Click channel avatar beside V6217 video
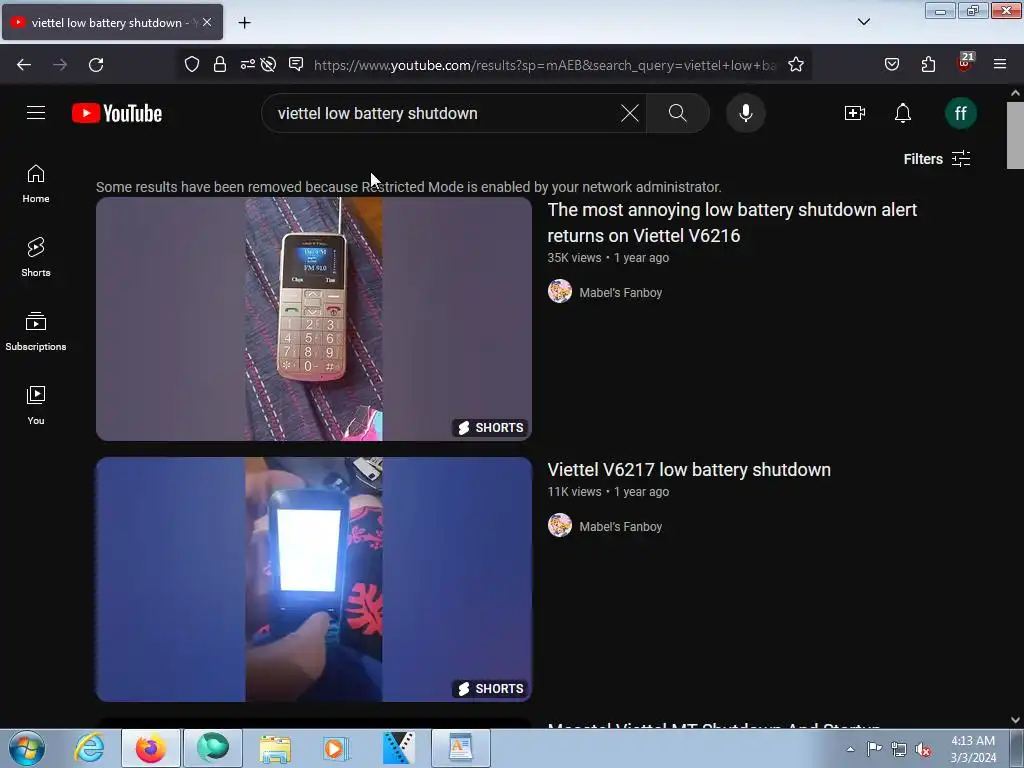1024x768 pixels. (560, 525)
